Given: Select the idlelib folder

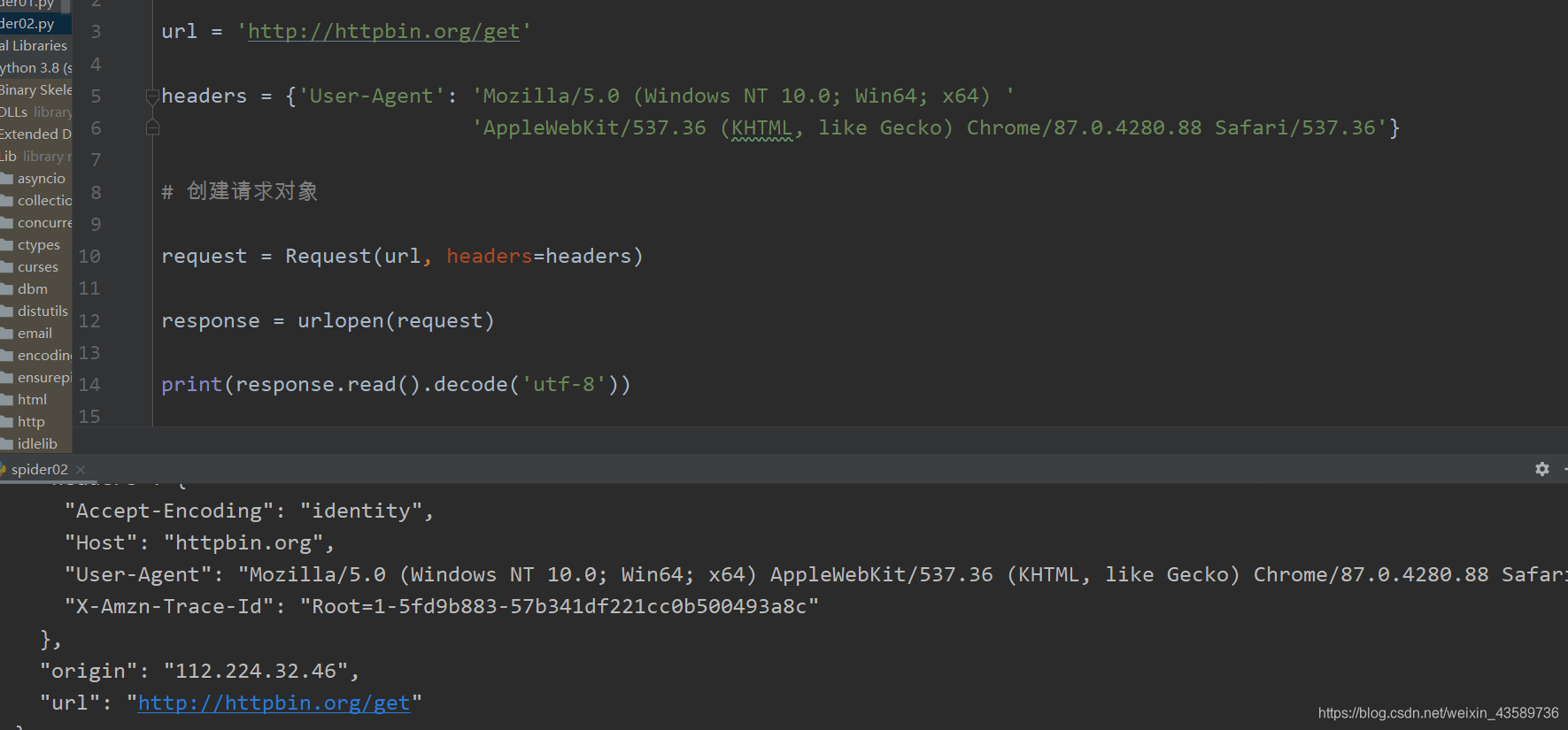Looking at the screenshot, I should (37, 444).
